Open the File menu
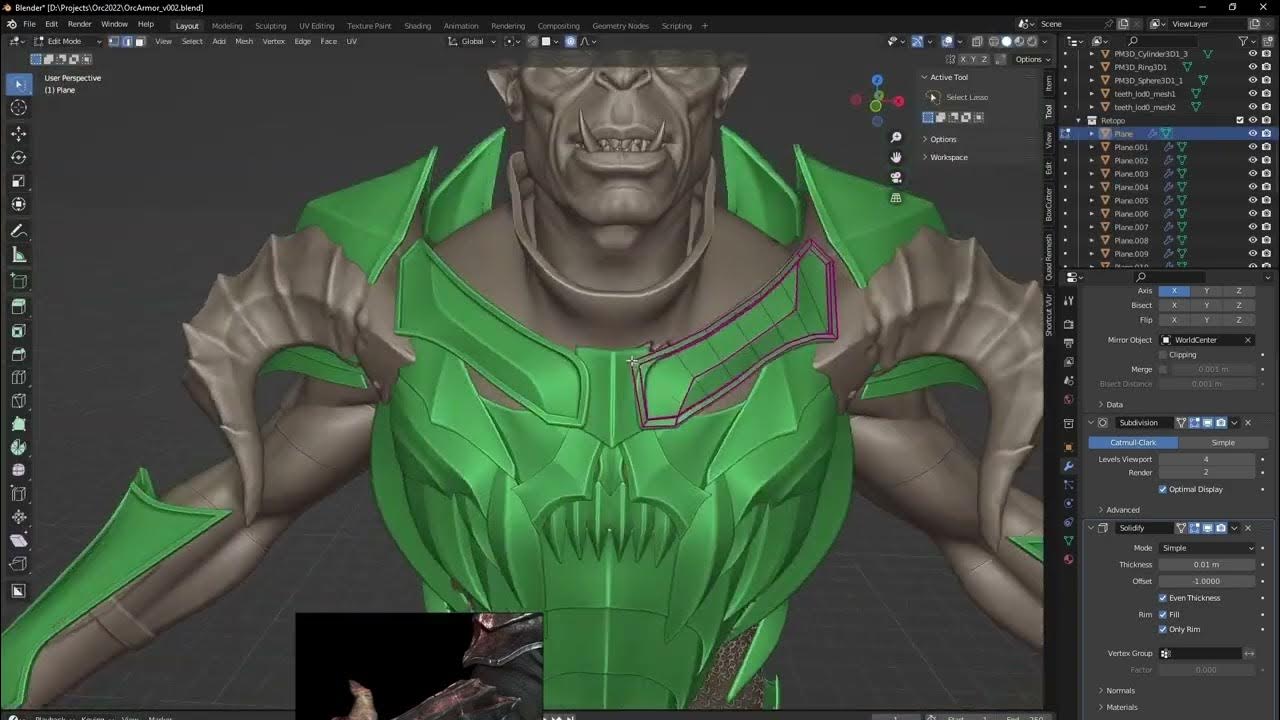Screen dimensions: 1280x720 click(29, 24)
